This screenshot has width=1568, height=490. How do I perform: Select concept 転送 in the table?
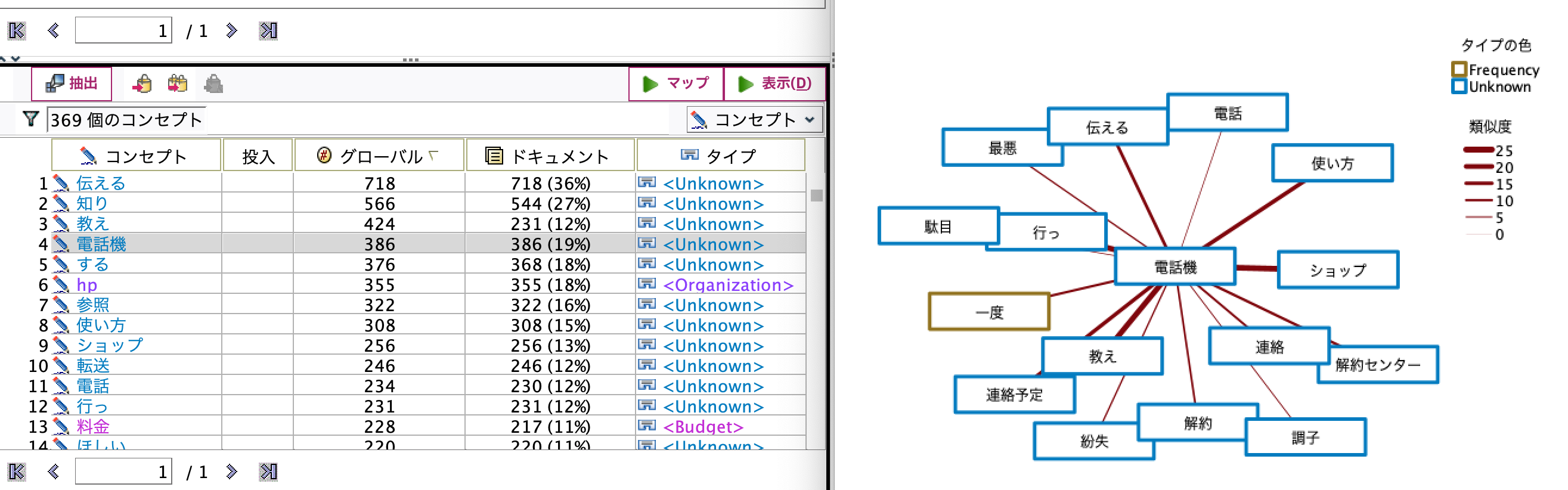click(x=92, y=366)
